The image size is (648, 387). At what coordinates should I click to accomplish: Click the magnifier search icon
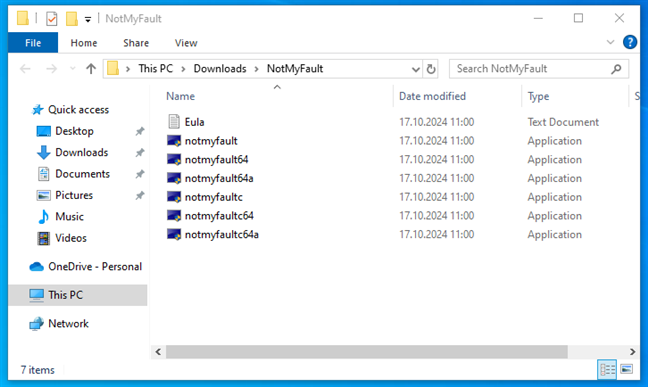[616, 69]
